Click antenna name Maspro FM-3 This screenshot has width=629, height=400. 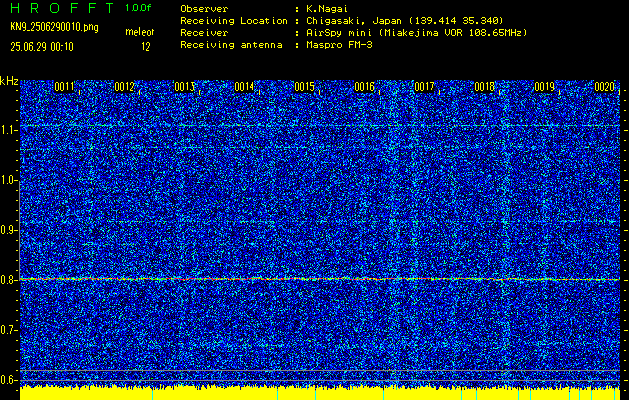339,45
